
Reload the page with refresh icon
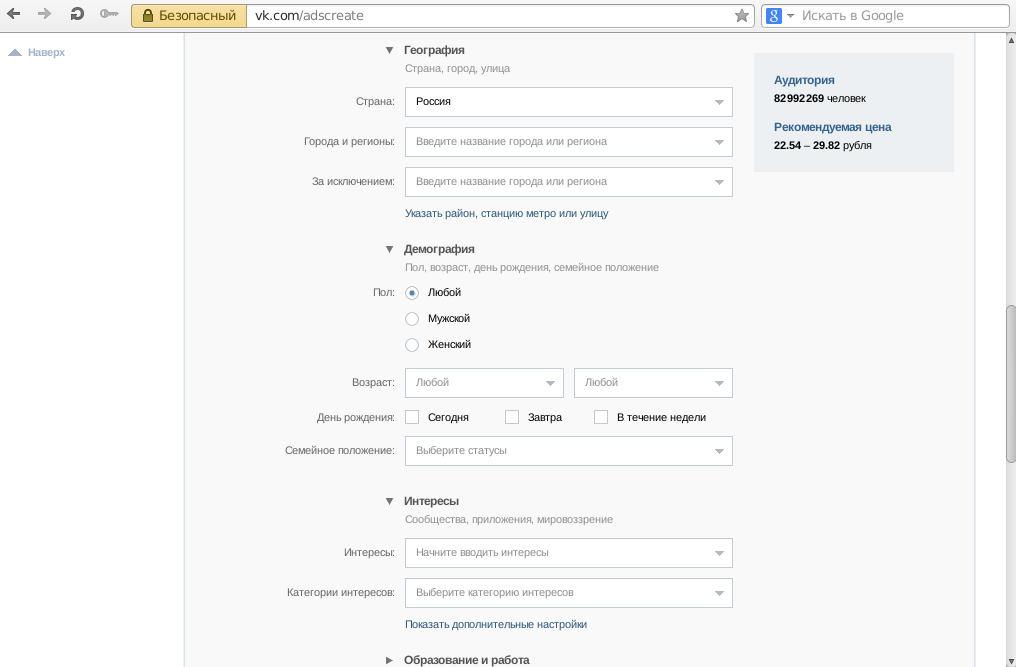[77, 15]
